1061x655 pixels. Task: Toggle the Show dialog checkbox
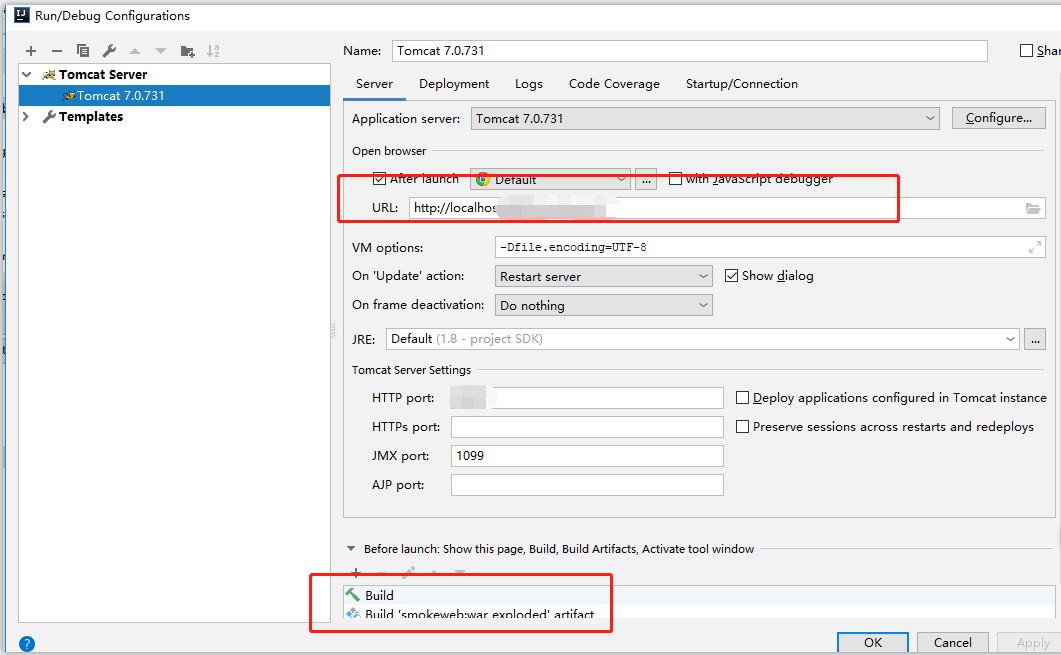[x=731, y=275]
